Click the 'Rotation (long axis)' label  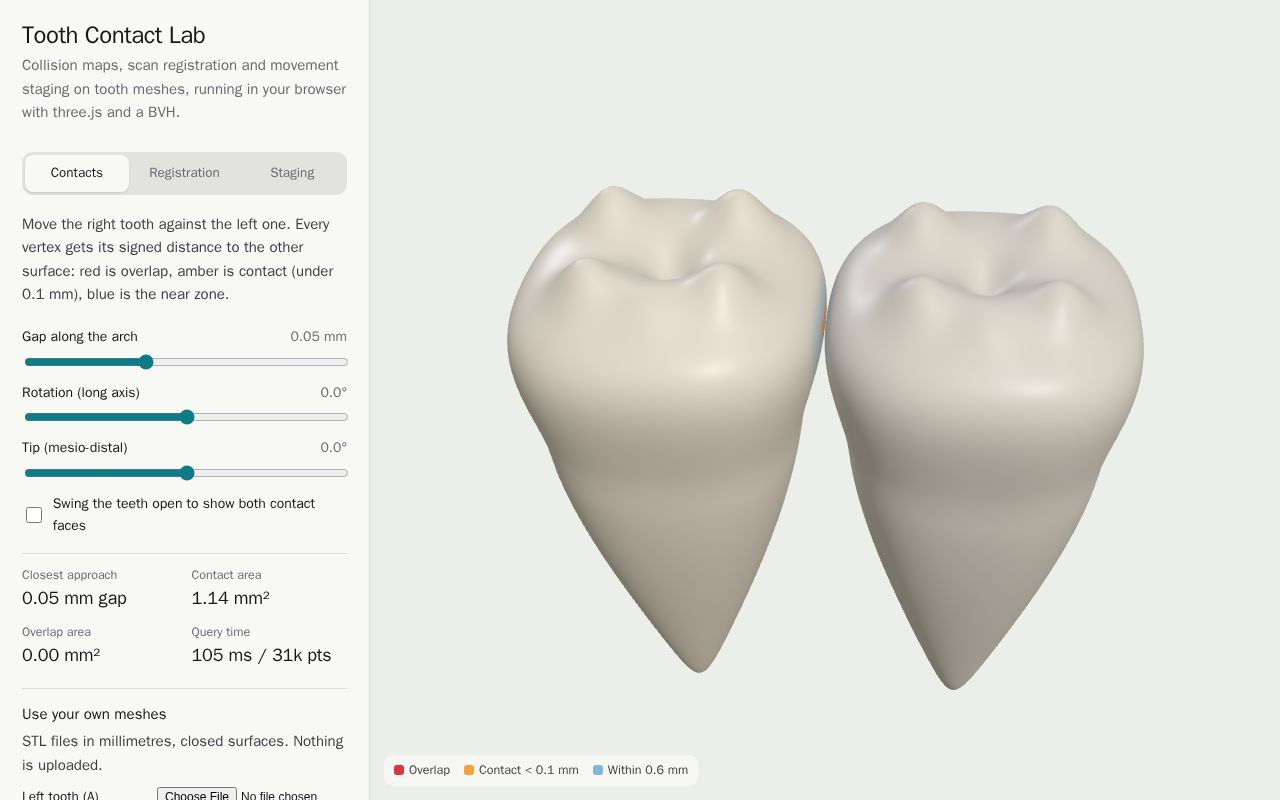point(81,392)
